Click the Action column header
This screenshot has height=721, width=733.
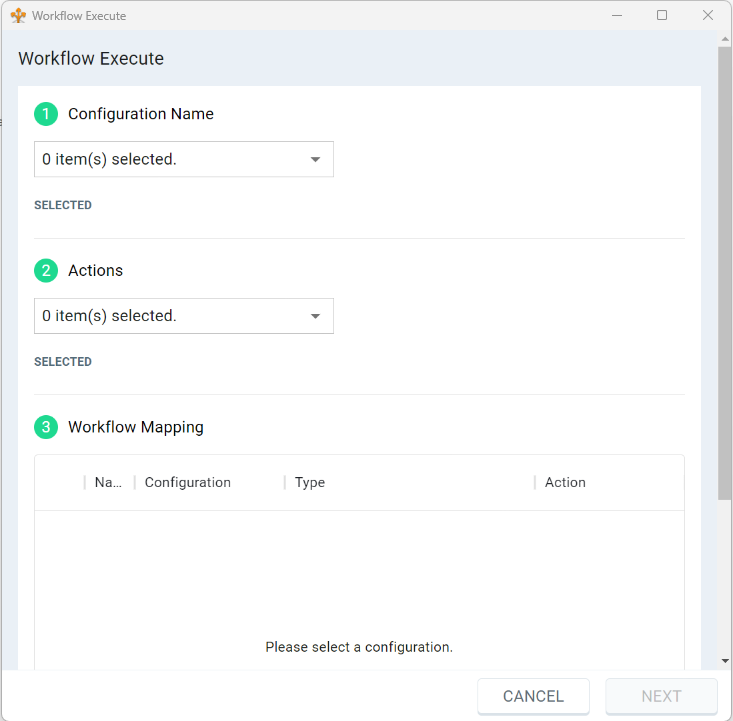(565, 483)
